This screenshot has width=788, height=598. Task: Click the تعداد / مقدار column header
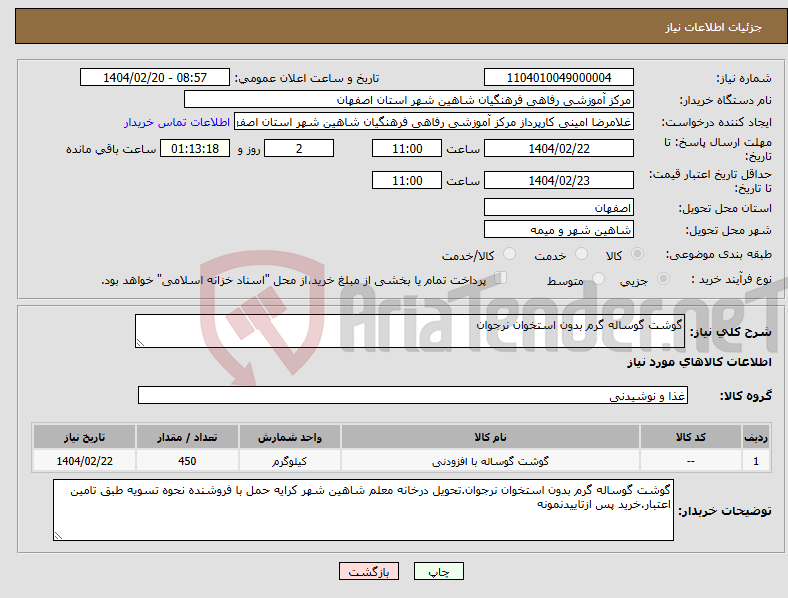[187, 437]
